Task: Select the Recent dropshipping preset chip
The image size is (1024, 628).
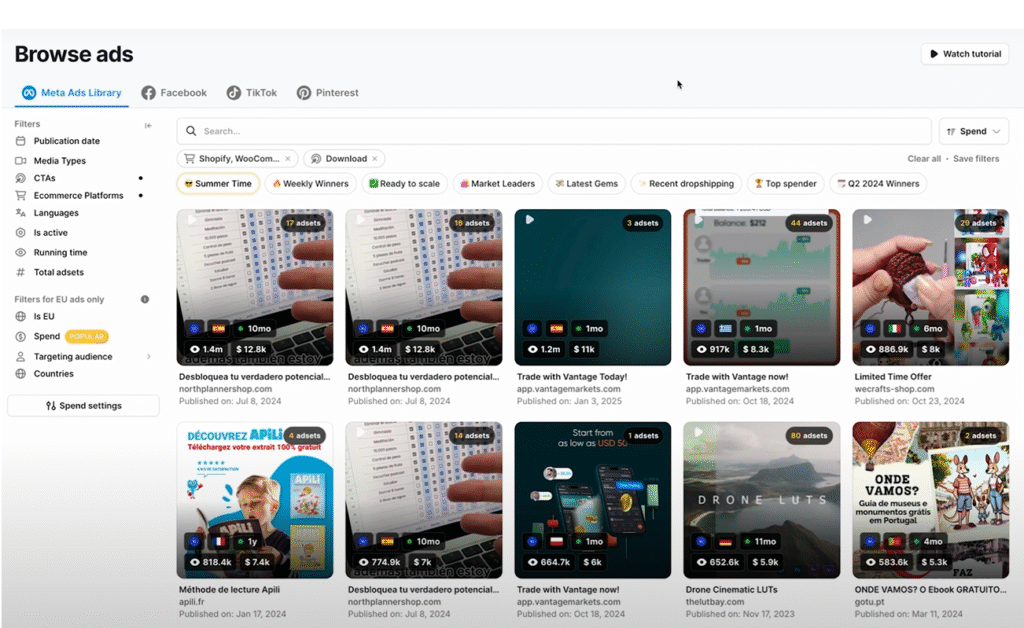Action: coord(686,184)
